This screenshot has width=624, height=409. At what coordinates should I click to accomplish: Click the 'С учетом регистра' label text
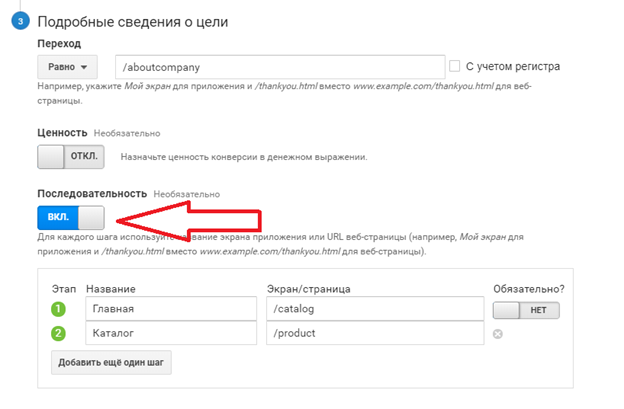click(513, 66)
